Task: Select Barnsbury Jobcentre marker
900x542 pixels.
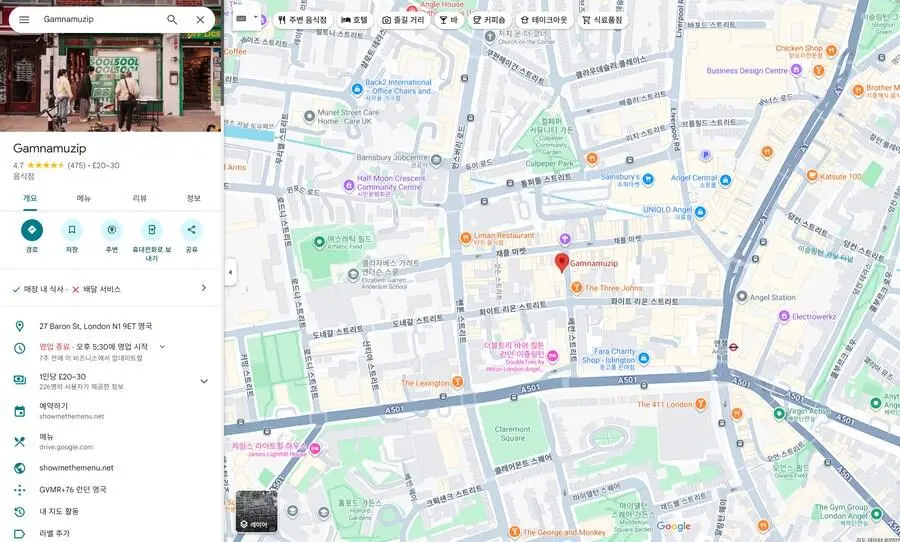Action: point(436,160)
